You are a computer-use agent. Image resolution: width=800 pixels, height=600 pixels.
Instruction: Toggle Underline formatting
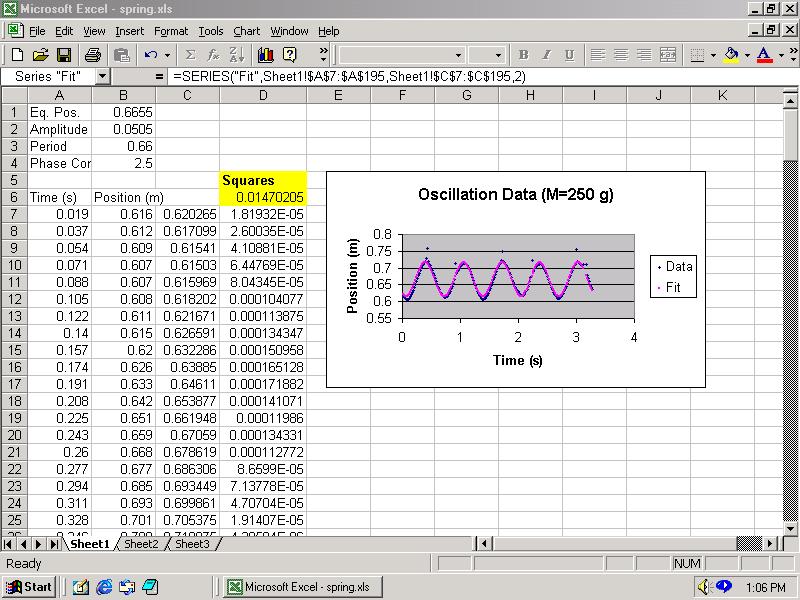(x=569, y=55)
